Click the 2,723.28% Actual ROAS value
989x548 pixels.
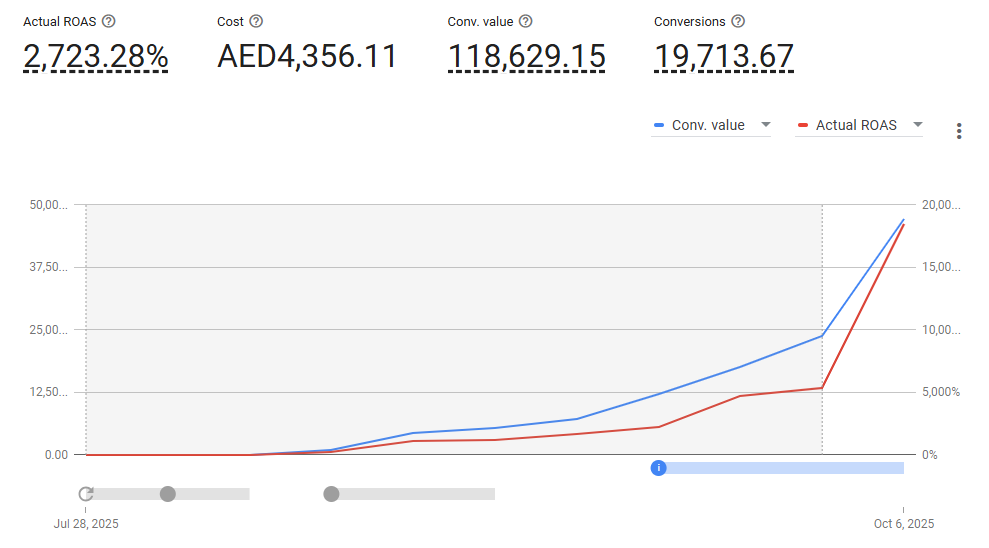coord(95,57)
